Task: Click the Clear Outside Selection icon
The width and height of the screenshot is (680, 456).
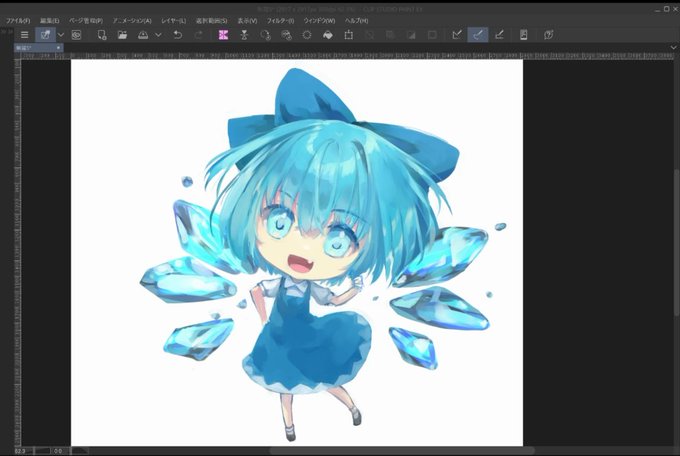Action: 244,35
